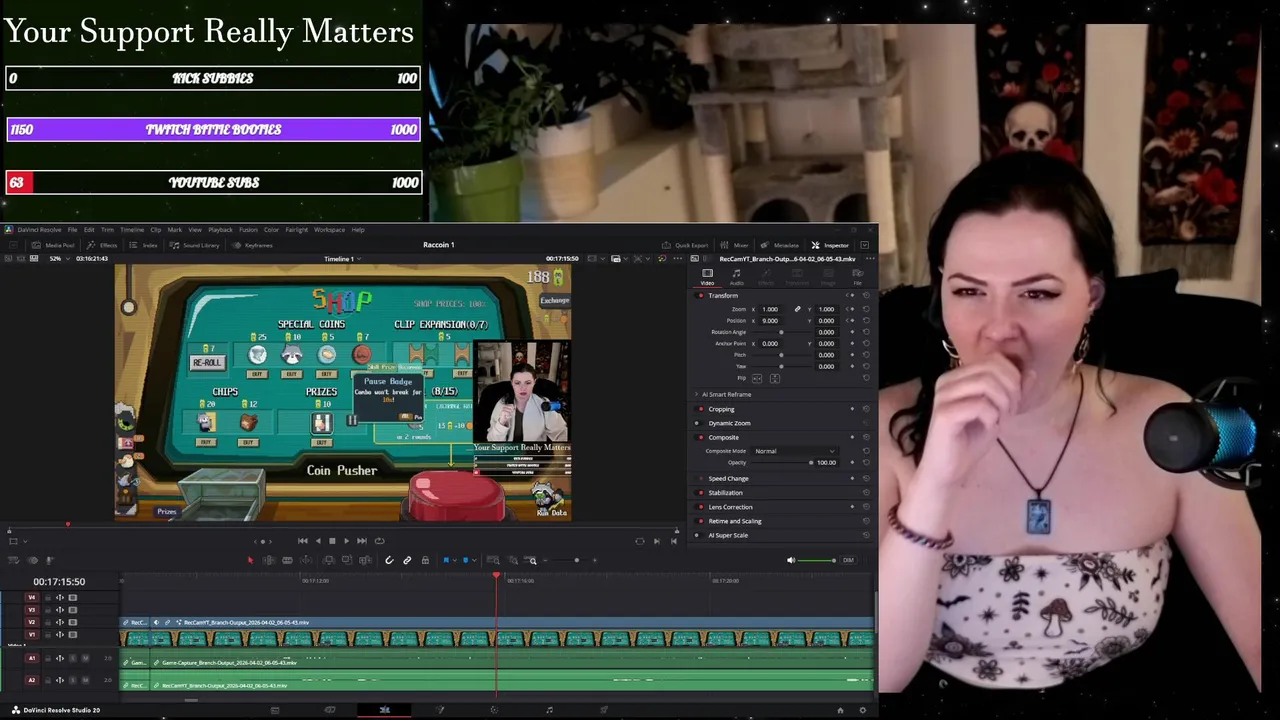Open the Timeline 1 name dropdown
This screenshot has width=1280, height=720.
click(x=343, y=259)
